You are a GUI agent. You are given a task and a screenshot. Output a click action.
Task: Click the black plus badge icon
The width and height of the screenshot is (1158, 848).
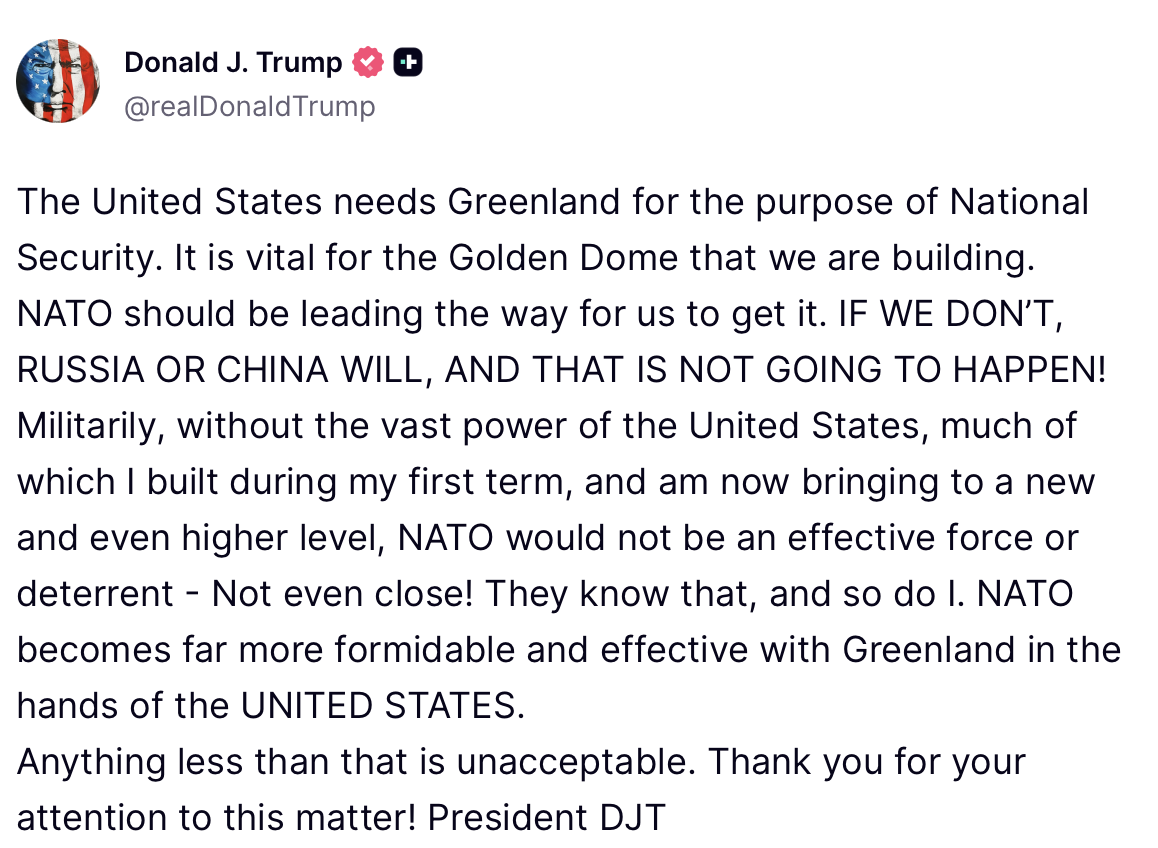click(408, 63)
